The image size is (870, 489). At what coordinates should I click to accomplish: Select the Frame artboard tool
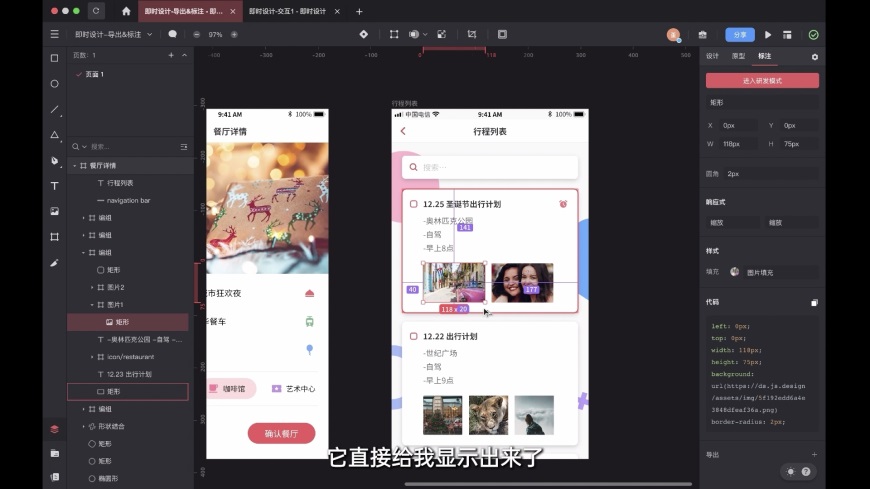pos(54,237)
